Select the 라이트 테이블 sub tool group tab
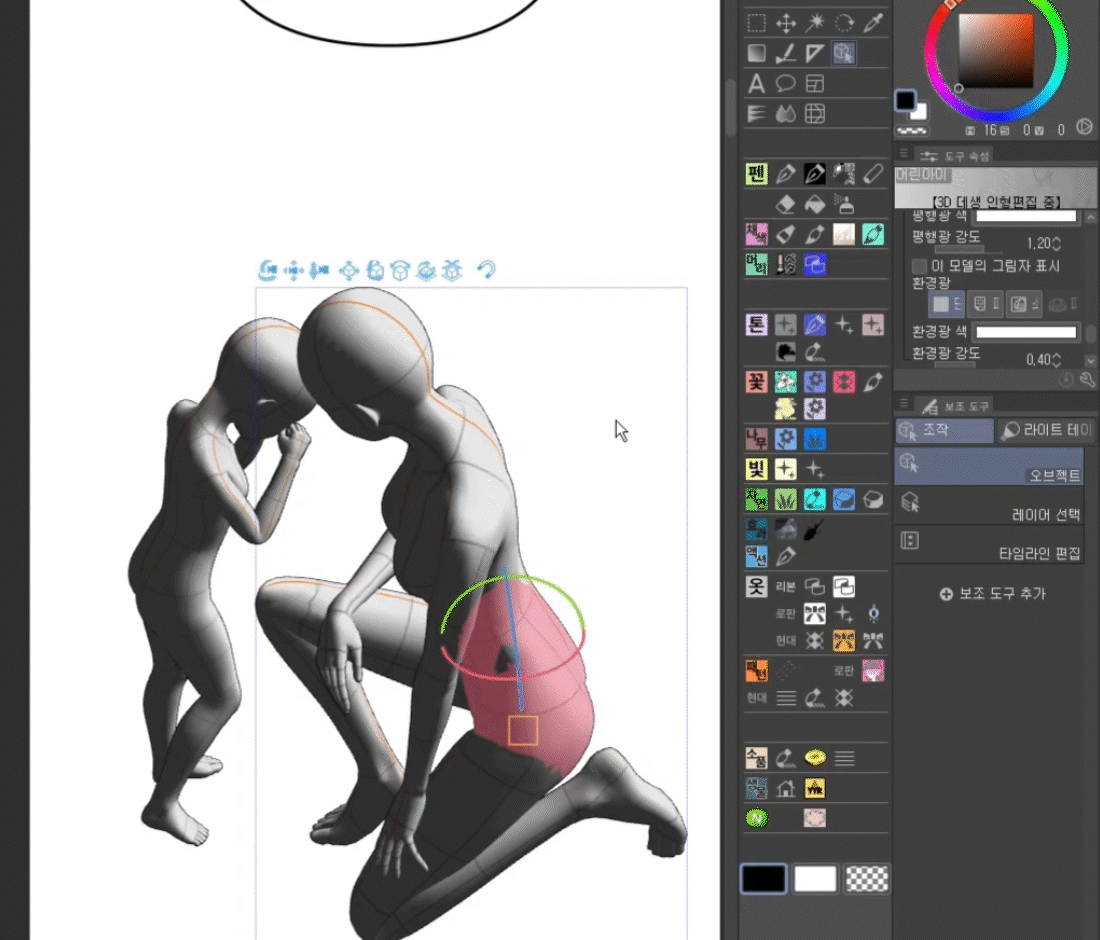The width and height of the screenshot is (1100, 940). pos(1046,430)
